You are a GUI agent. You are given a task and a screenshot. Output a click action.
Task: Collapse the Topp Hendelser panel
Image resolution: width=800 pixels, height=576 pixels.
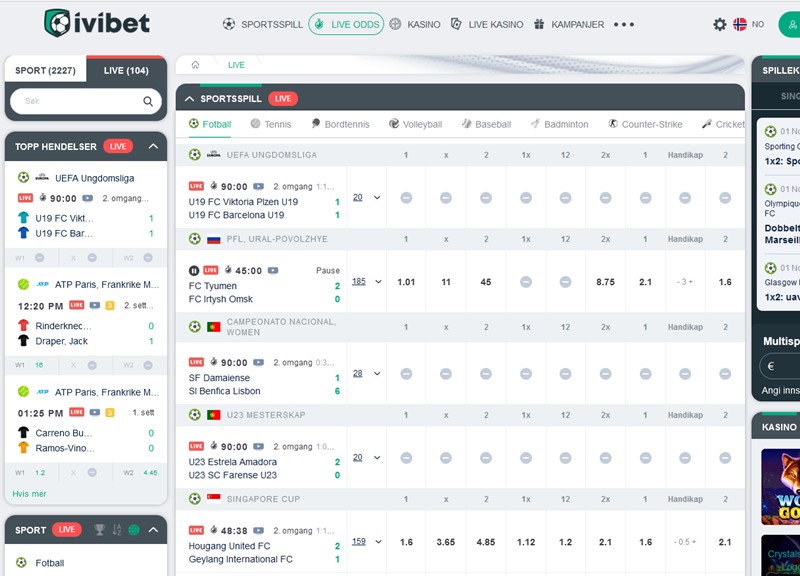pyautogui.click(x=153, y=146)
